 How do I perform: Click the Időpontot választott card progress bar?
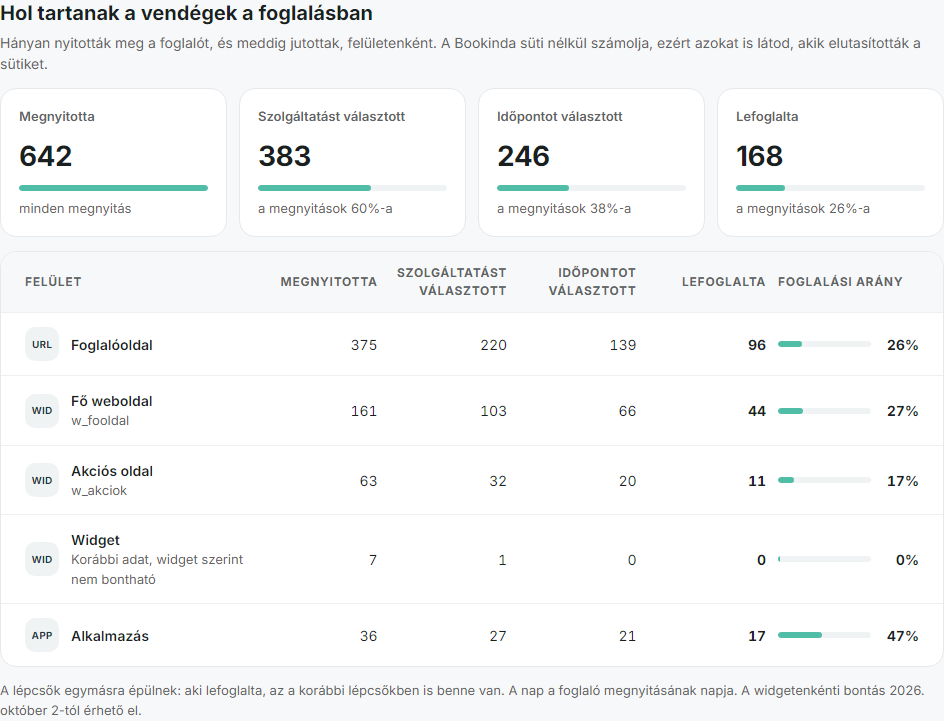coord(591,188)
